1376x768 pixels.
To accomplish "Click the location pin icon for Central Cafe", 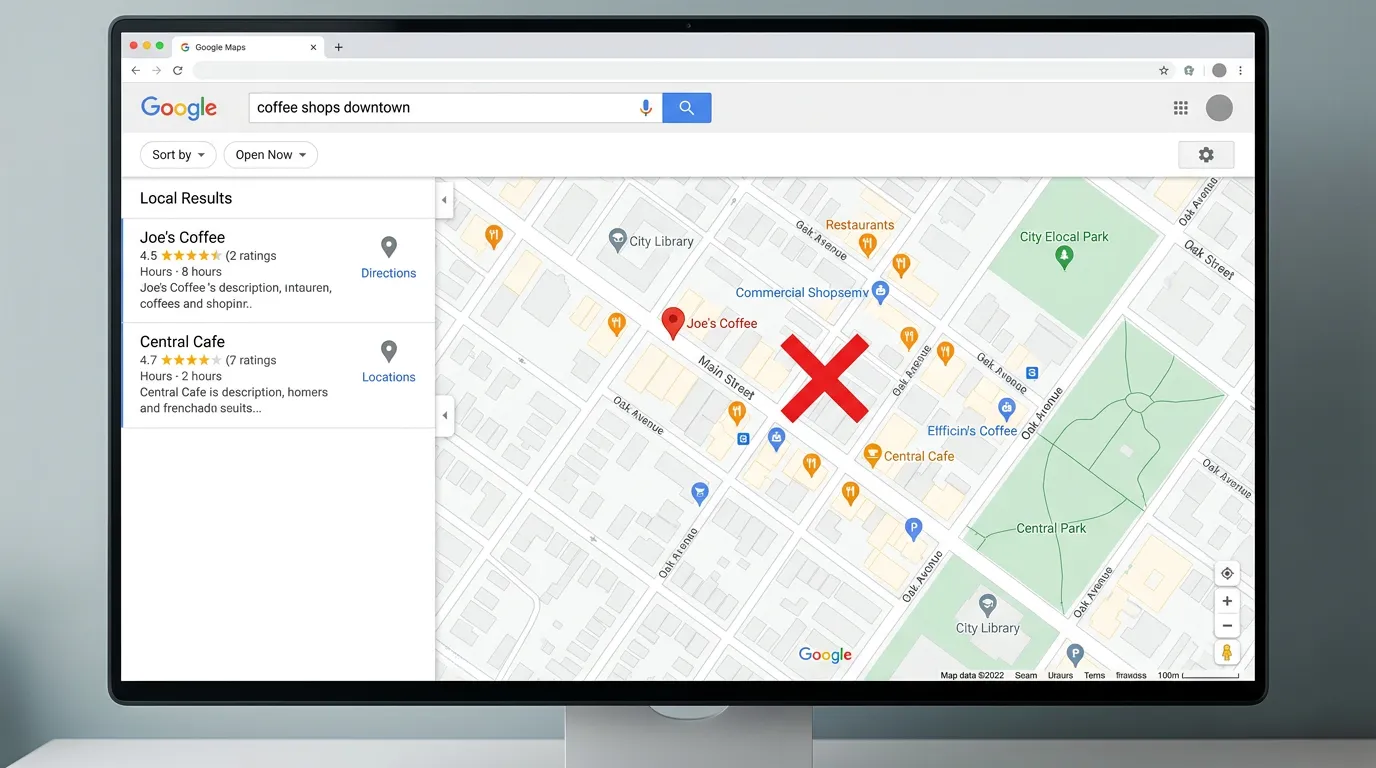I will pos(389,351).
